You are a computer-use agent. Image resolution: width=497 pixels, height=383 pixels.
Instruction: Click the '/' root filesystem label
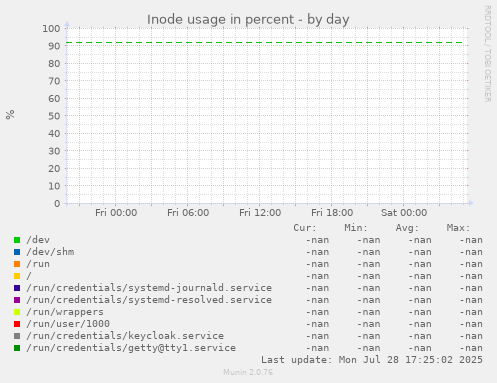coord(29,276)
